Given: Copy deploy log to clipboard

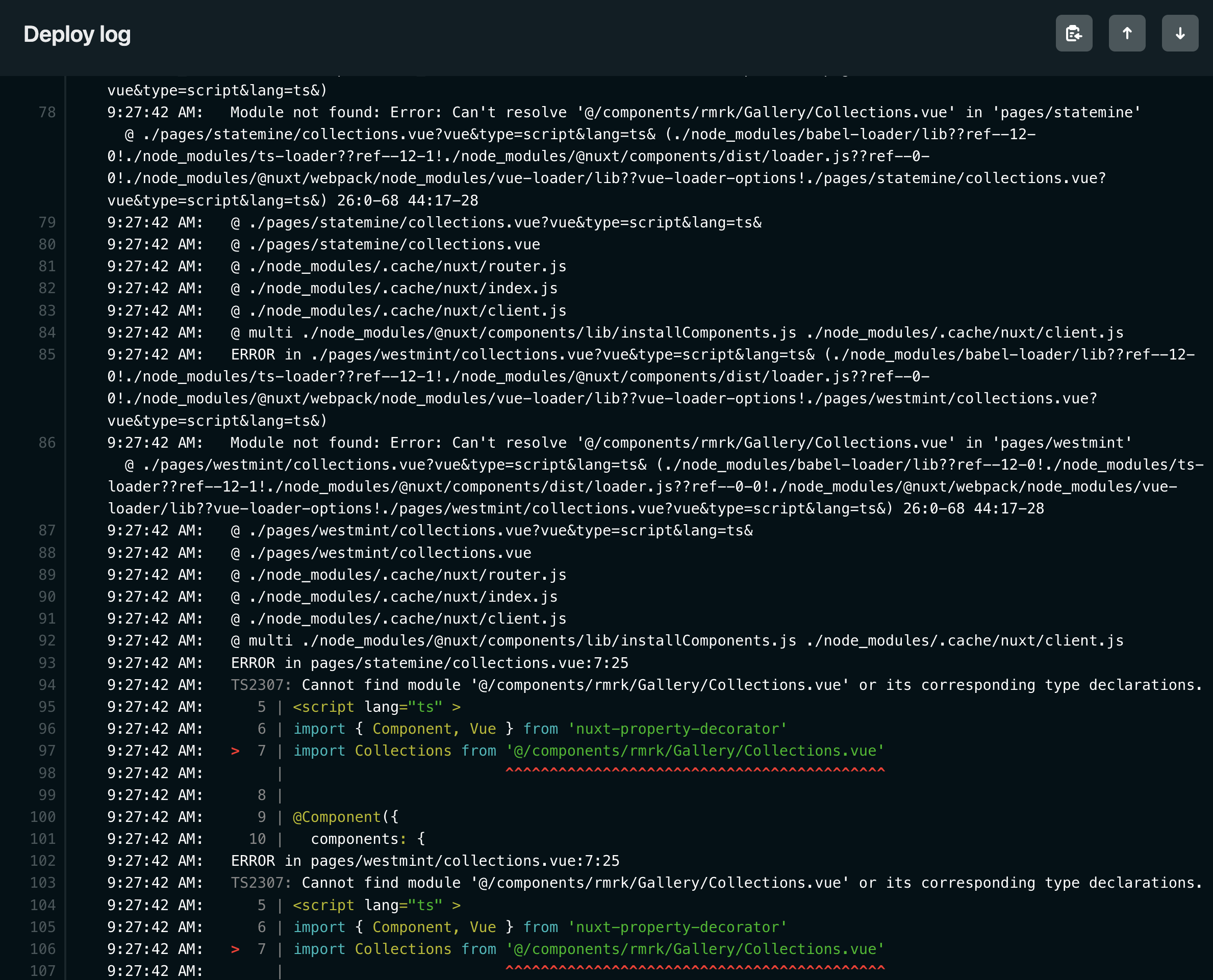Looking at the screenshot, I should (x=1074, y=34).
